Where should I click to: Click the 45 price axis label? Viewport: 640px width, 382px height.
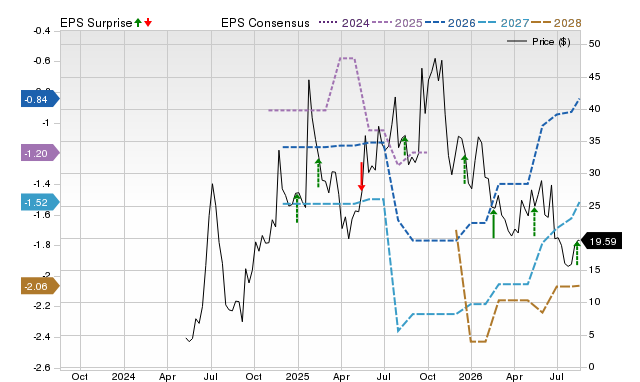594,77
